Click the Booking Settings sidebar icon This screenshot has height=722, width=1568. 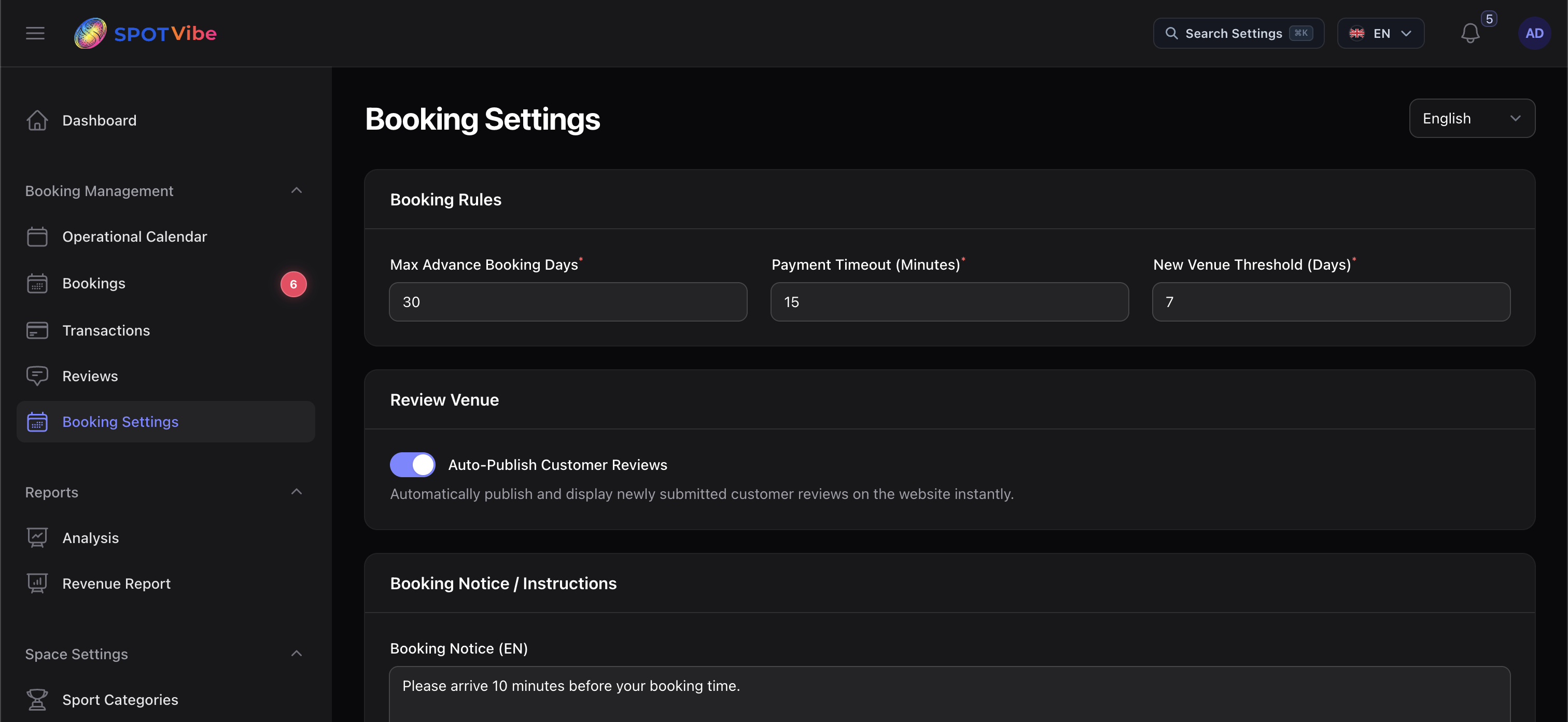coord(37,421)
